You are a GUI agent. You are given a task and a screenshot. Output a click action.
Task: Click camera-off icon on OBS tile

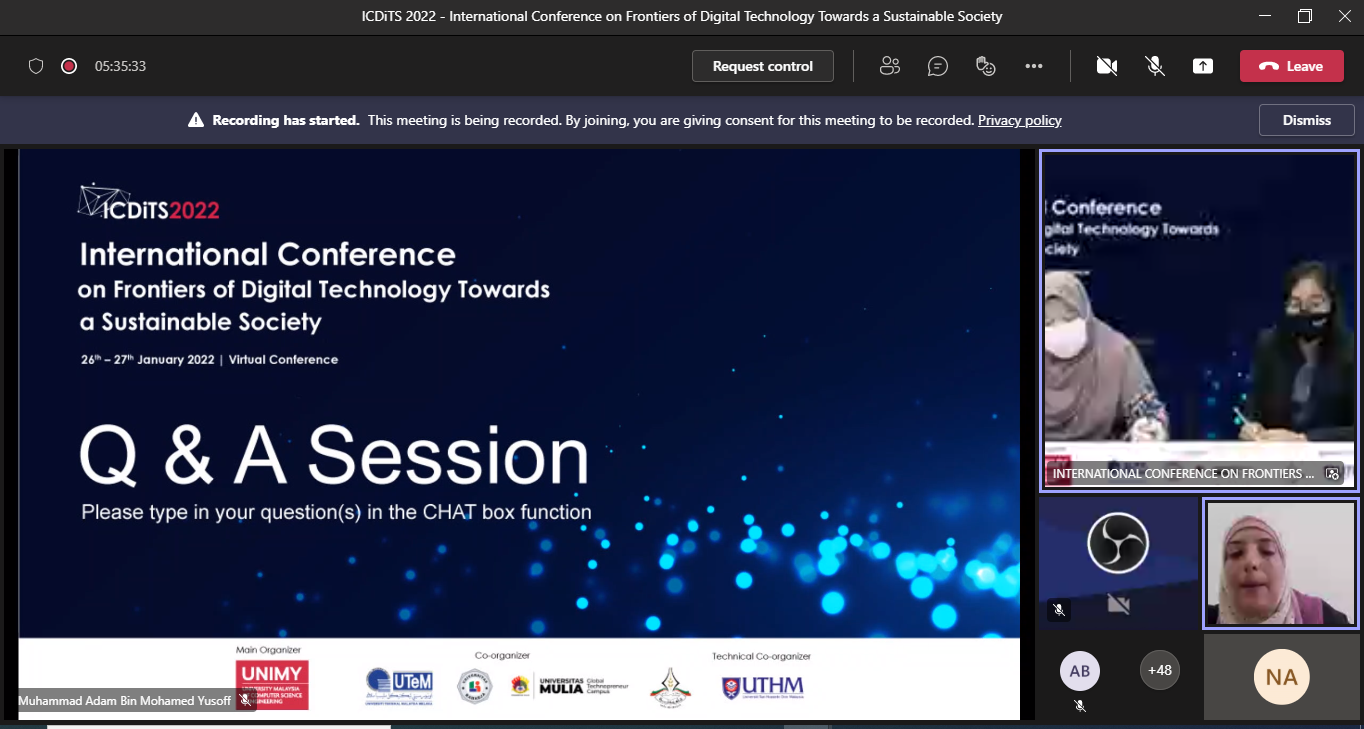pos(1118,604)
